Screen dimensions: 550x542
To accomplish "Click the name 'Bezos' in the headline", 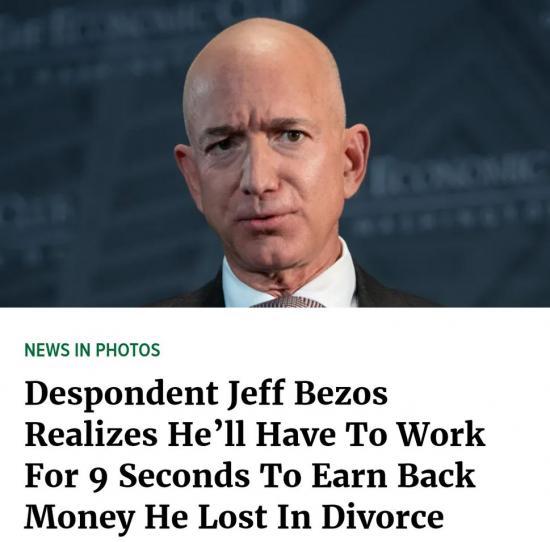I will pyautogui.click(x=341, y=393).
